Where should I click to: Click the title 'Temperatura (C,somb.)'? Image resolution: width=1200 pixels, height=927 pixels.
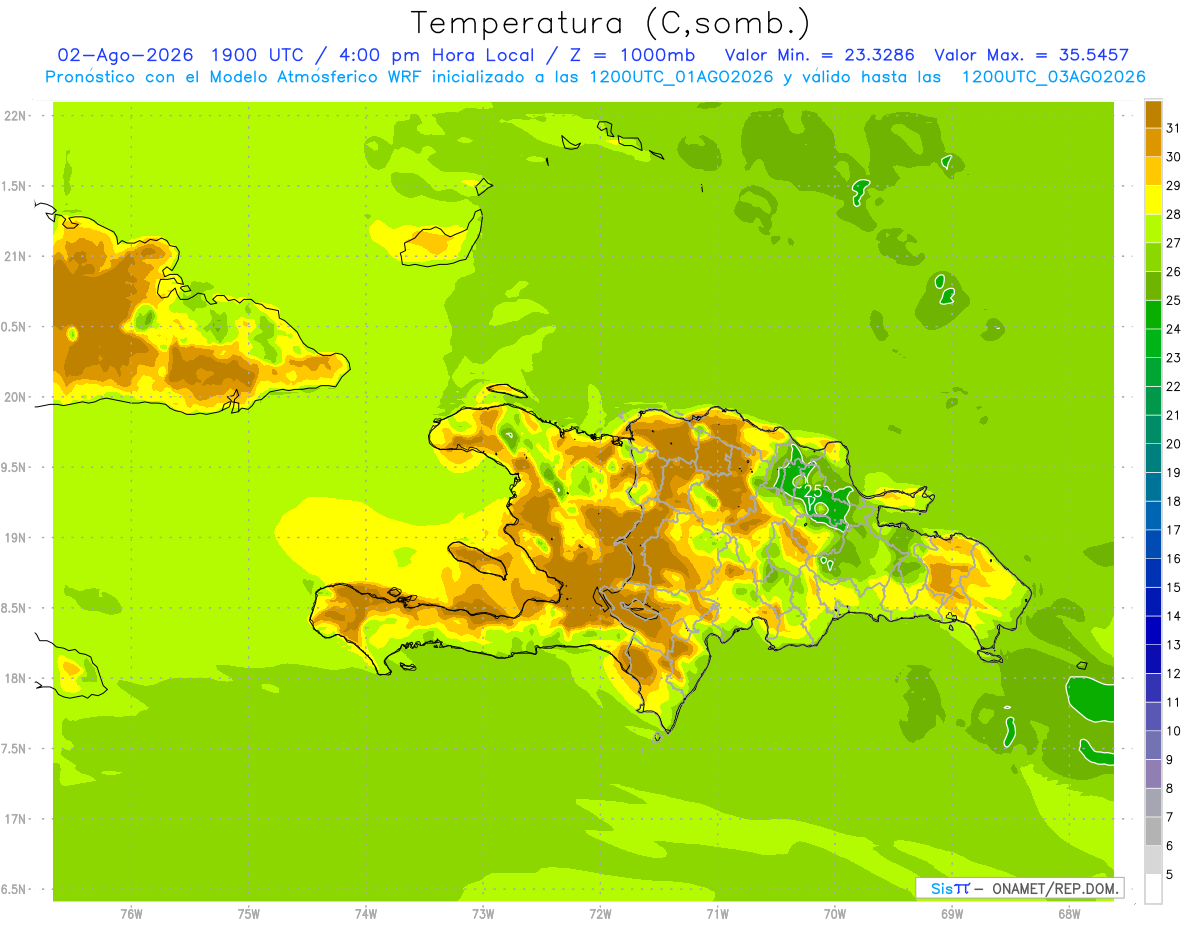611,23
